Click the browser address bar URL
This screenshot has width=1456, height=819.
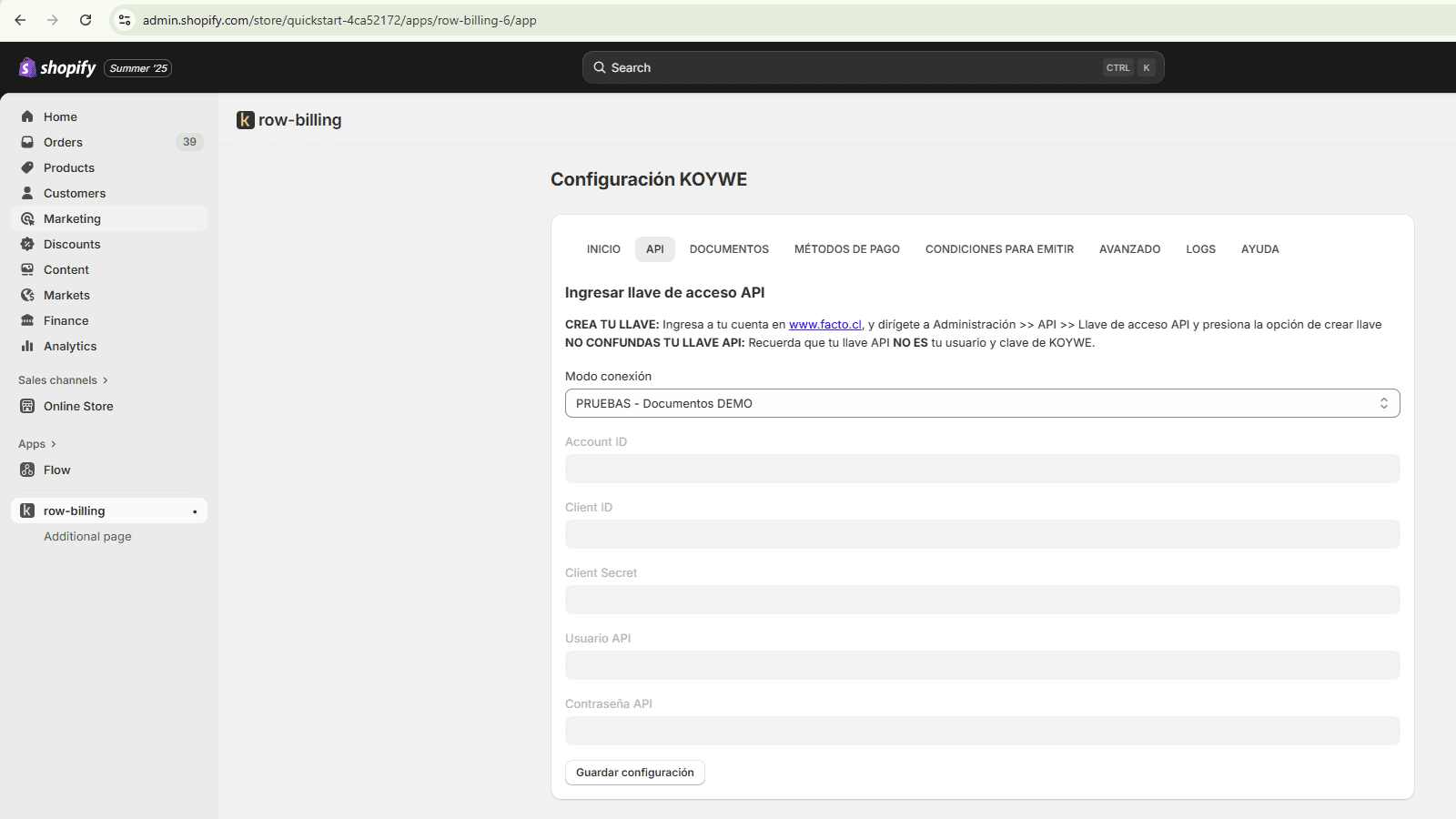[339, 20]
